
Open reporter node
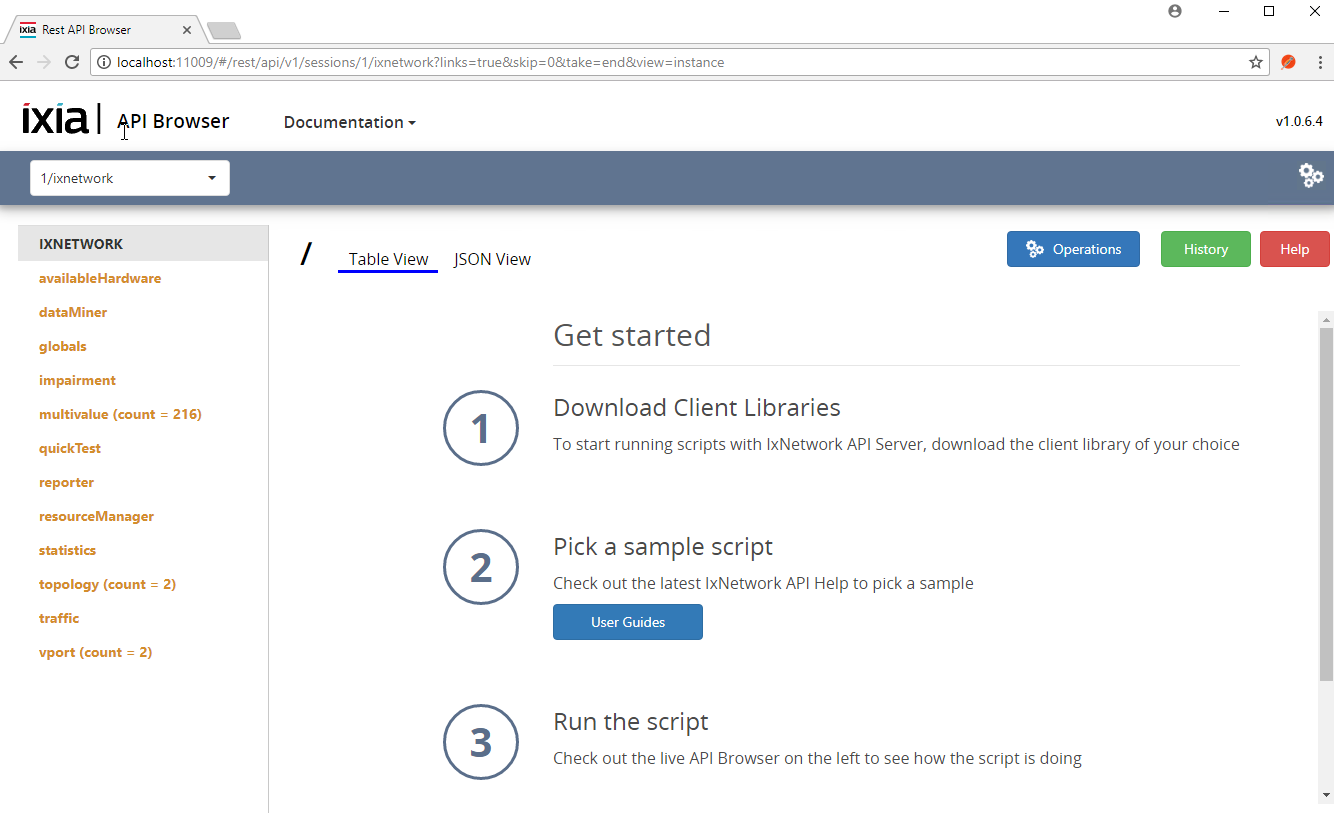[66, 482]
